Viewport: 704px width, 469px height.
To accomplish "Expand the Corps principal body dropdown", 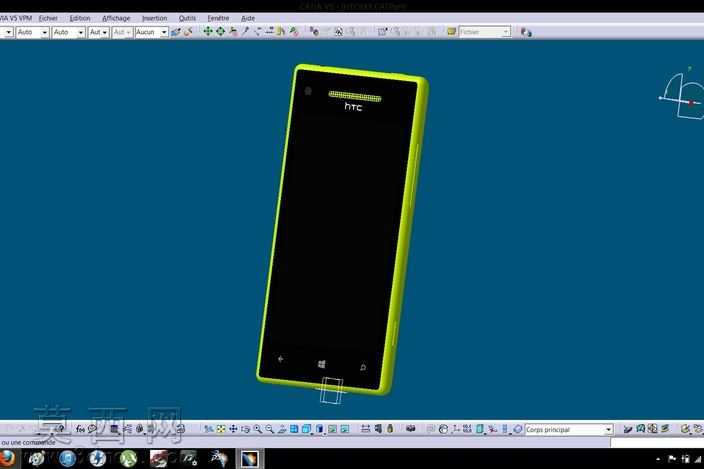I will 608,430.
